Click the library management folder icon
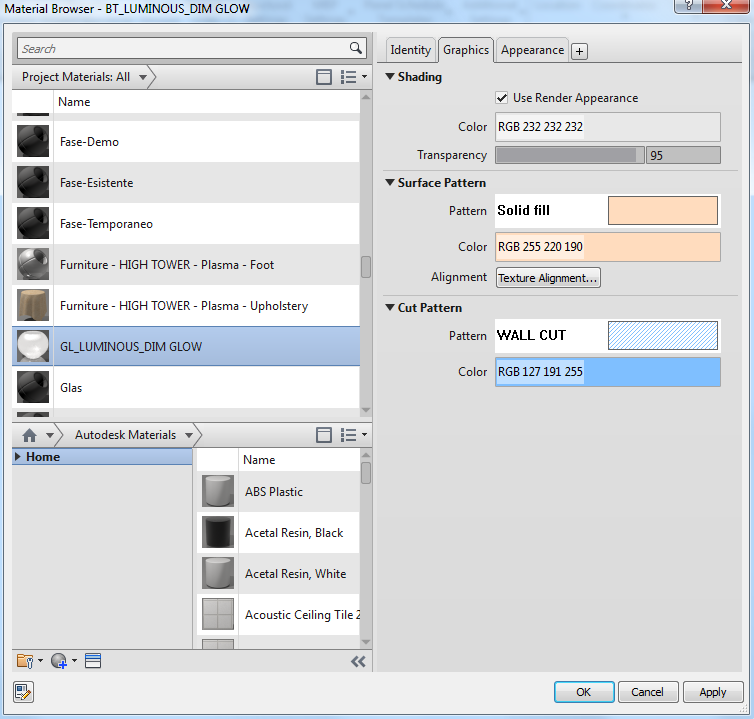Screen dimensions: 754x719 coord(26,661)
